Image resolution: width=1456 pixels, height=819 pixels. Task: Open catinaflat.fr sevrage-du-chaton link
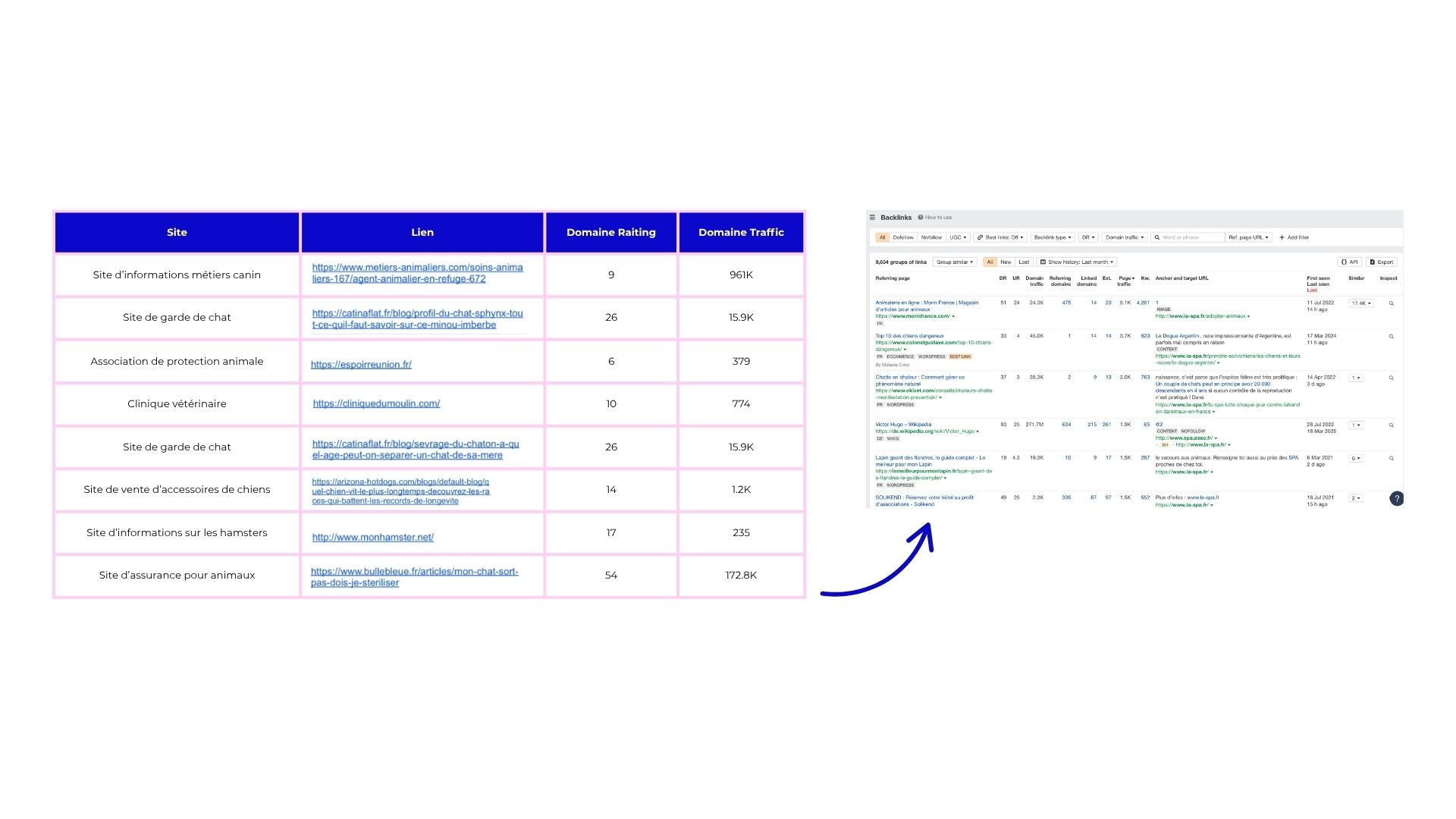click(416, 450)
